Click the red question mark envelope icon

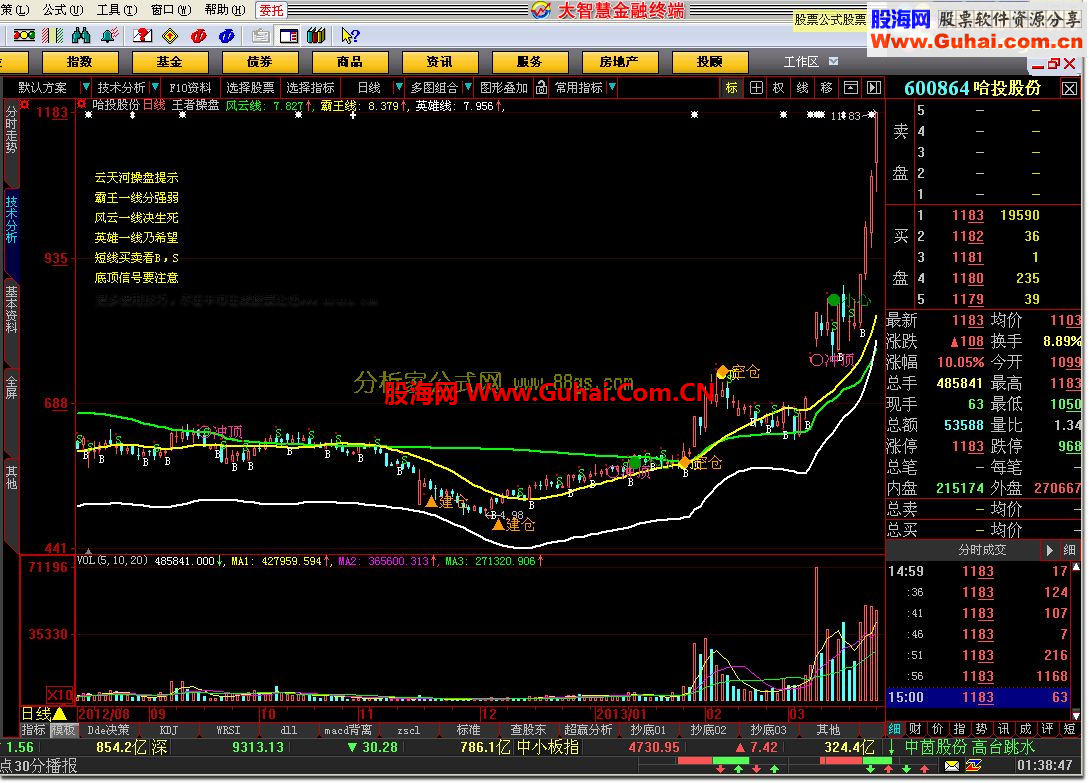tap(142, 35)
